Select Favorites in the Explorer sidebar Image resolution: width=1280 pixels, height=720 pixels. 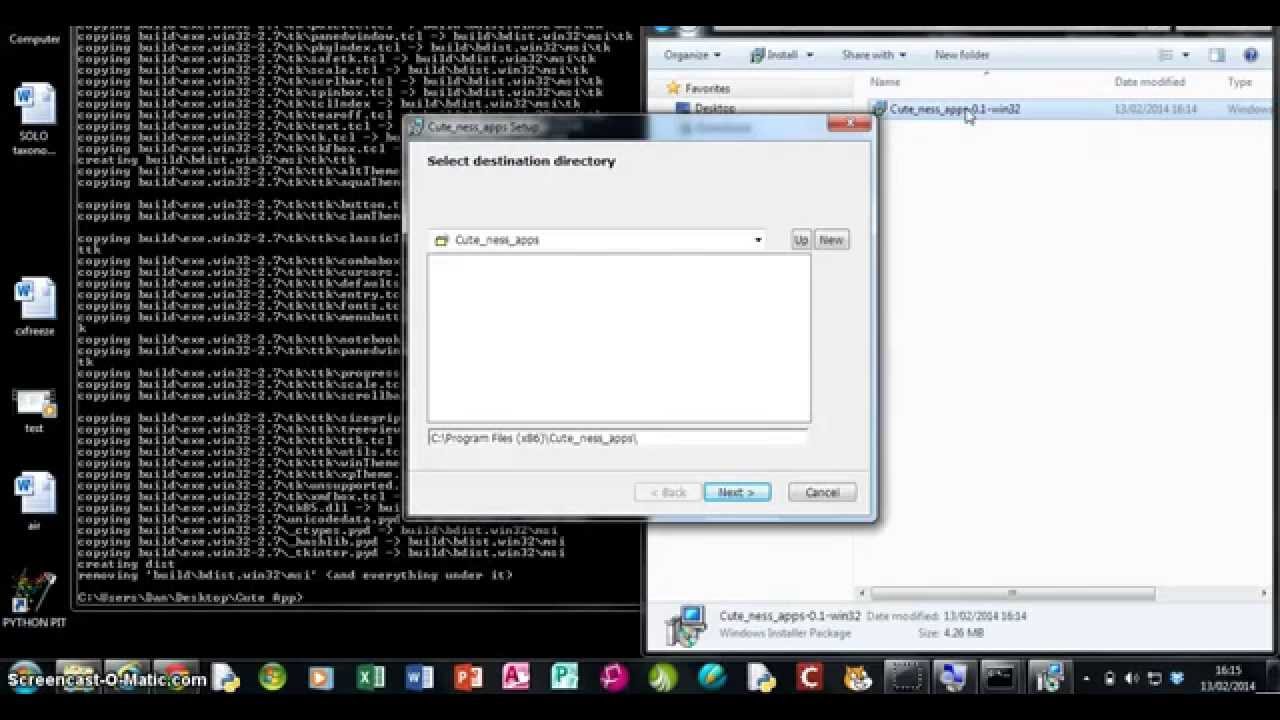pos(707,89)
